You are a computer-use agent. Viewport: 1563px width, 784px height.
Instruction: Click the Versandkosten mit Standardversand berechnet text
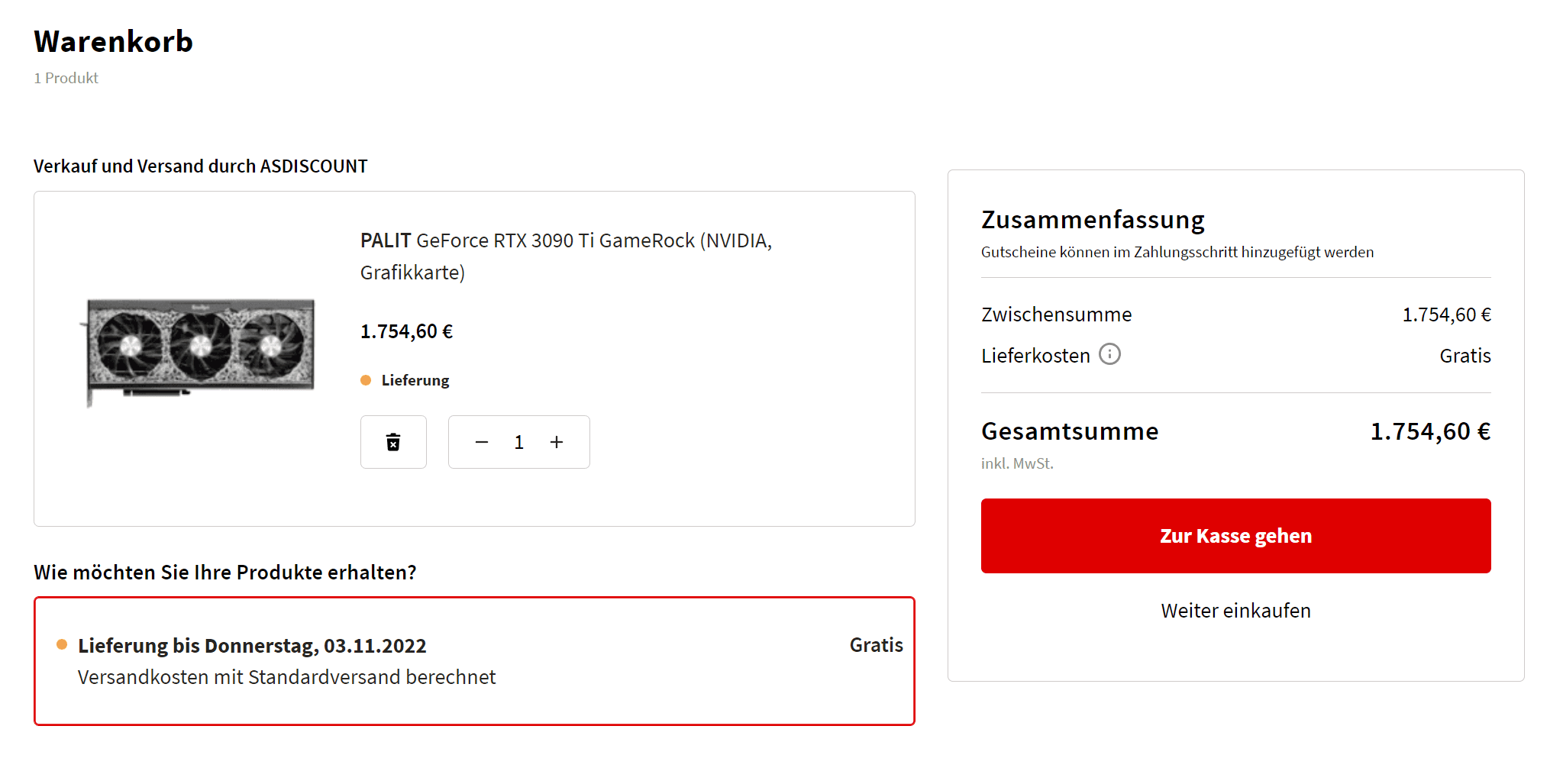click(286, 677)
